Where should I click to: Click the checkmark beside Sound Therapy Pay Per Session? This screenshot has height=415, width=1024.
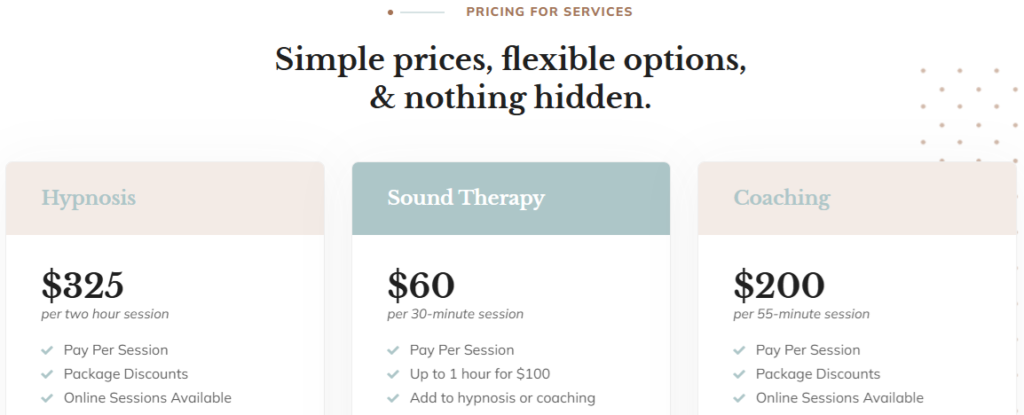coord(393,350)
